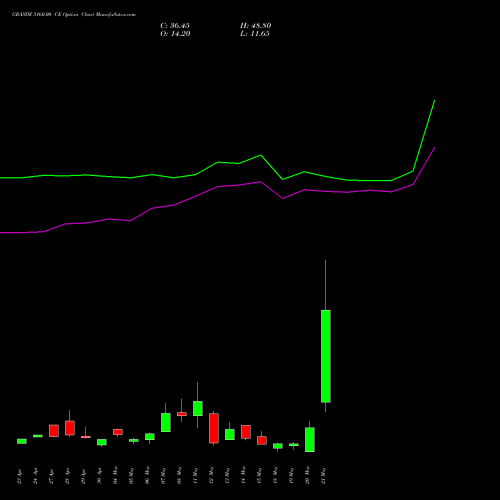500x500 pixels.
Task: Click the 20 May date label
Action: 307,475
